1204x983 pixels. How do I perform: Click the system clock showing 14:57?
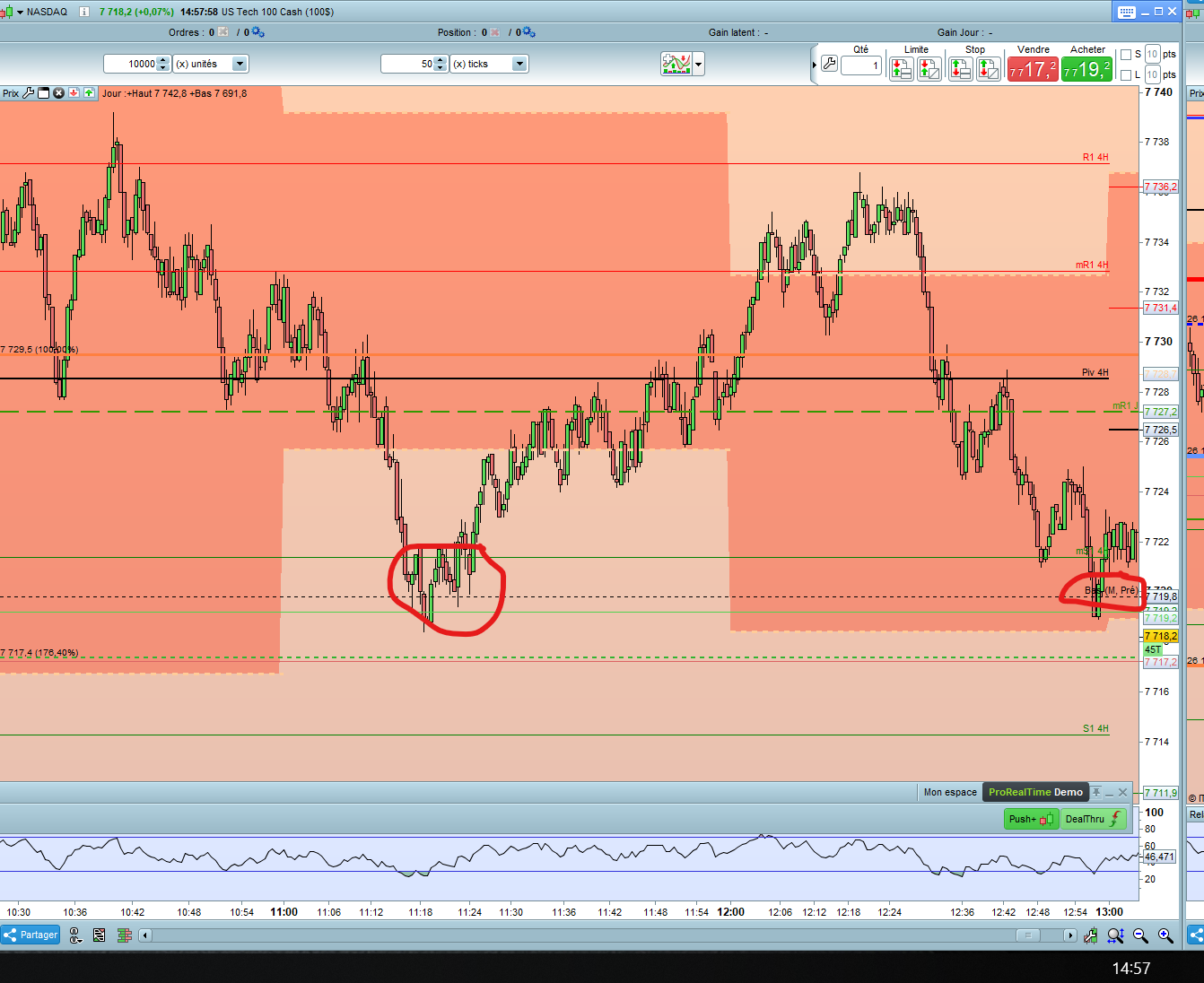(1131, 968)
